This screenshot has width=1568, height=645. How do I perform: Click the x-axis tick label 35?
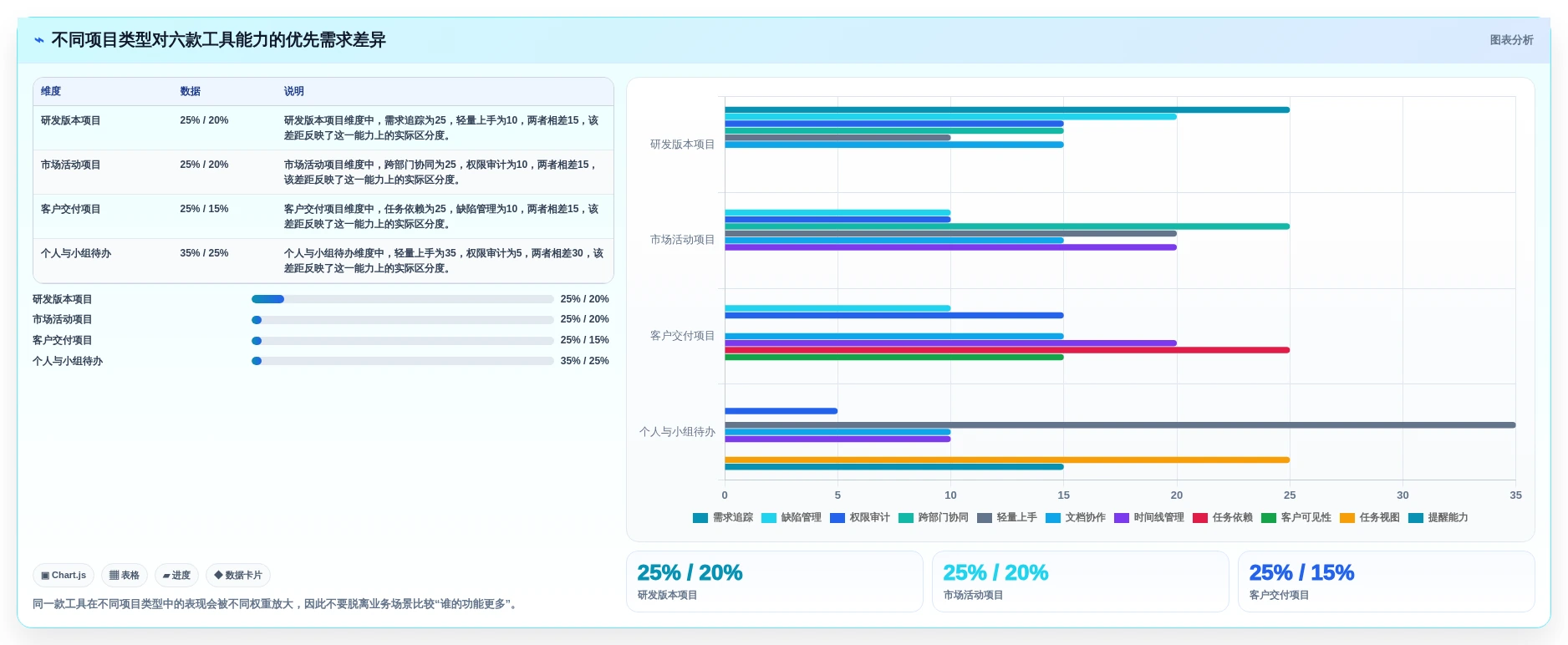tap(1515, 495)
